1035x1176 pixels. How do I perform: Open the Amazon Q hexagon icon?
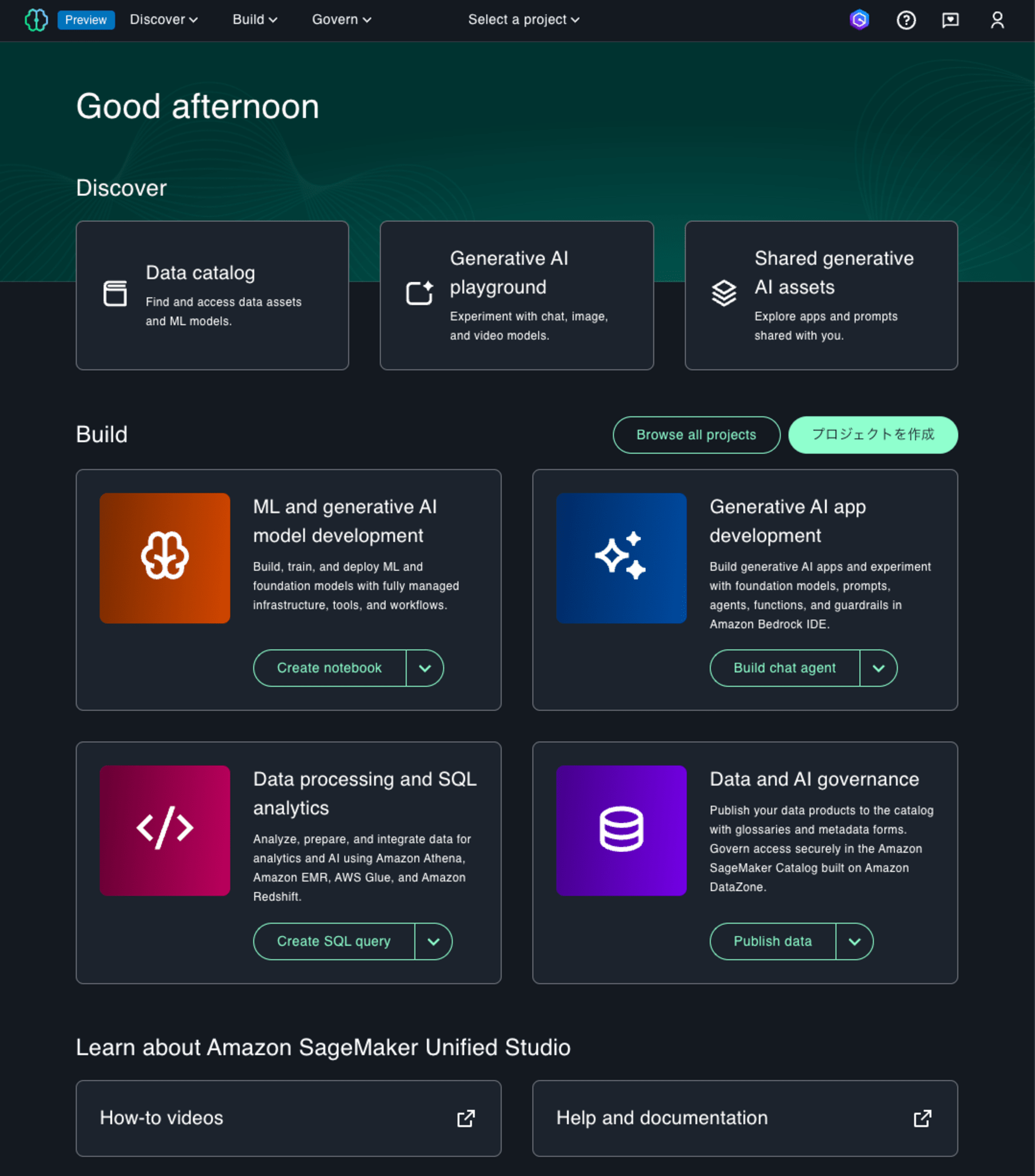[x=859, y=20]
